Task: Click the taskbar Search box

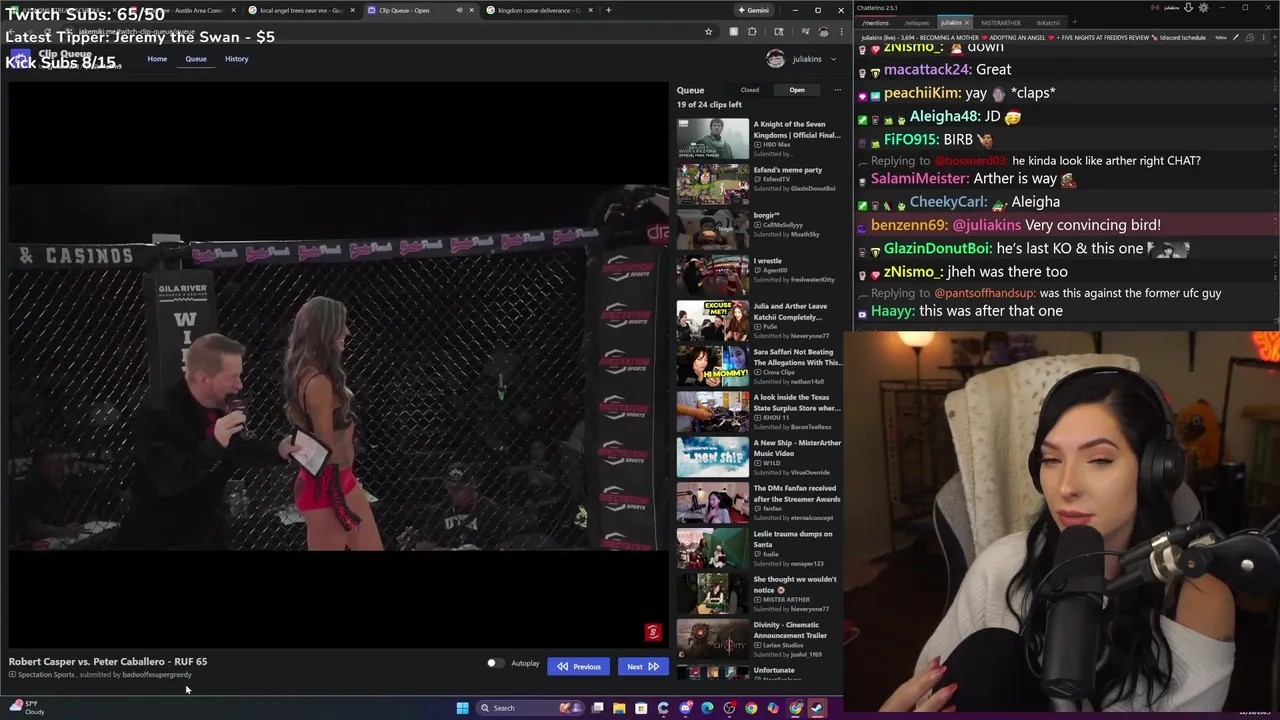Action: tap(529, 708)
